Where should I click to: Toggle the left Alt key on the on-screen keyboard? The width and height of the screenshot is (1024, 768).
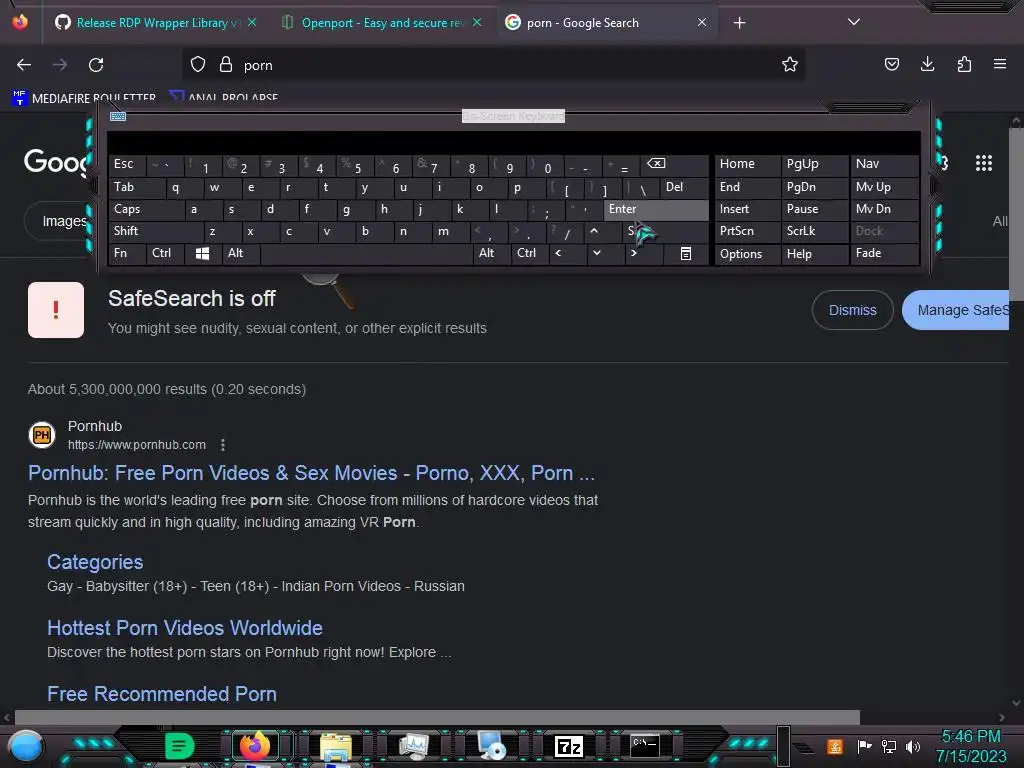click(241, 253)
